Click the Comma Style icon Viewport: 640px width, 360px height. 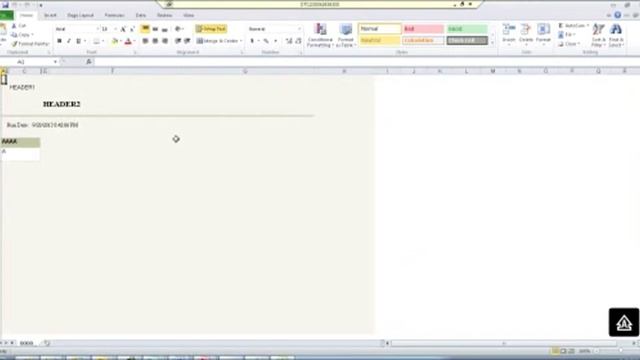pos(276,41)
